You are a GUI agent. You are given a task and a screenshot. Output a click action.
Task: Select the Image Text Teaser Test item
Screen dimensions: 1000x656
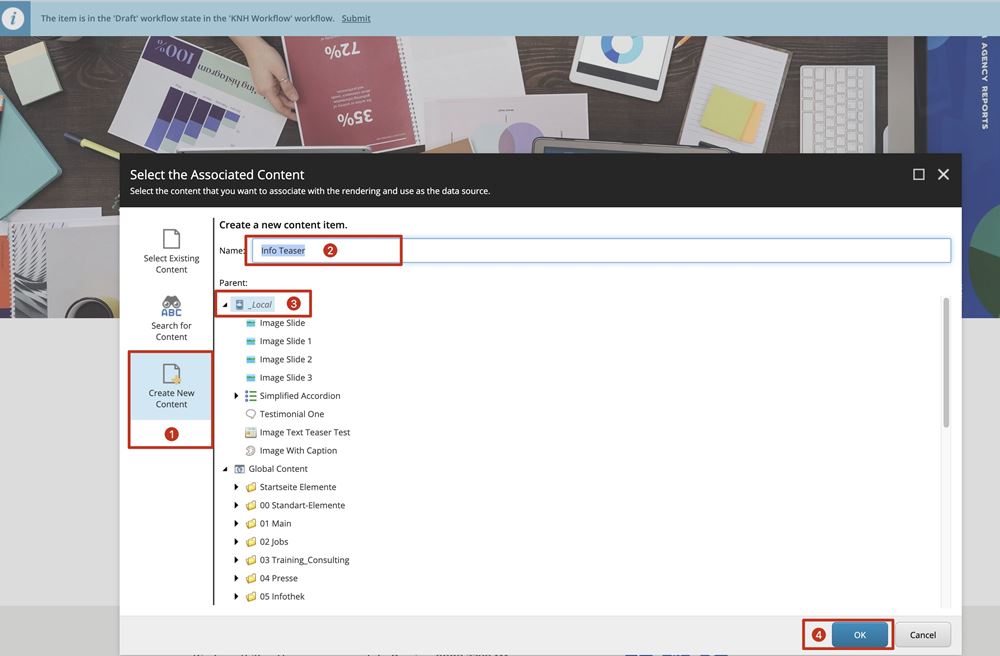click(304, 432)
